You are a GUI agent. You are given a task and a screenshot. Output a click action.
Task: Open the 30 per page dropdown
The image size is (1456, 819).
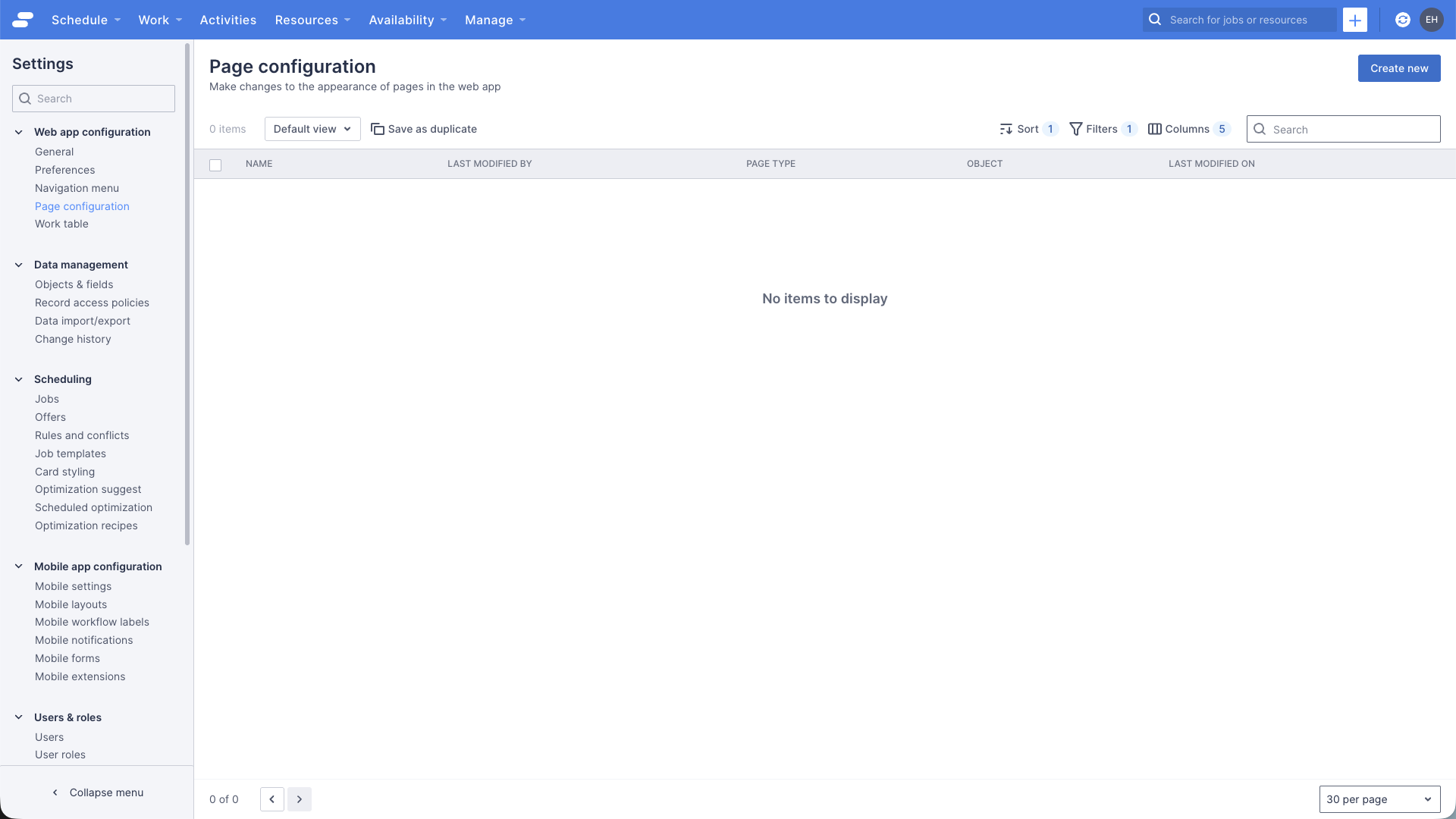pos(1379,799)
